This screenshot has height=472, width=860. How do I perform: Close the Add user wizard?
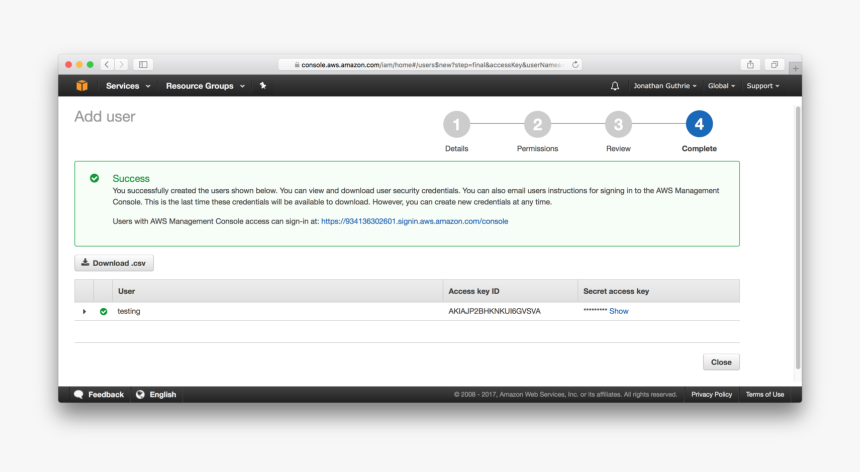(721, 362)
